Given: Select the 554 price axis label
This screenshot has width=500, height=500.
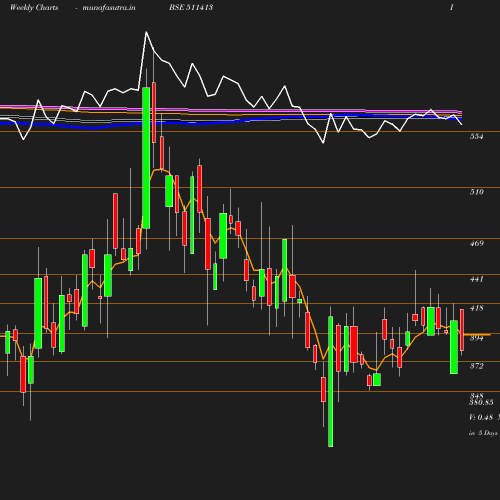Looking at the screenshot, I should pyautogui.click(x=477, y=136).
